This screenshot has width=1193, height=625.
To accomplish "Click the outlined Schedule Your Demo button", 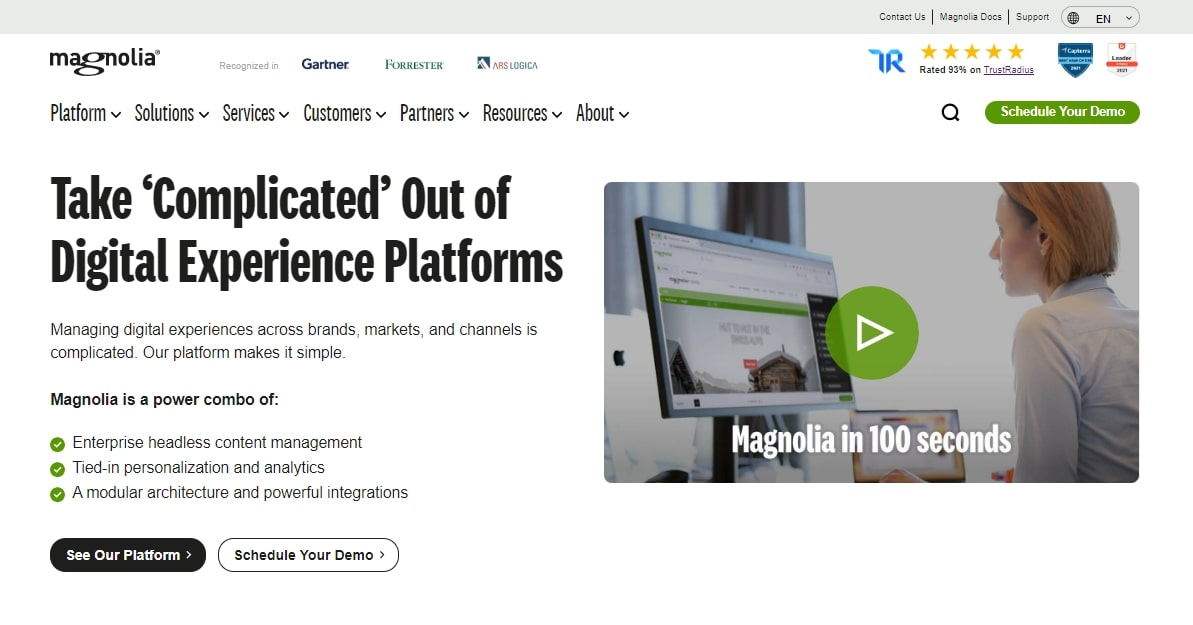I will pos(308,555).
